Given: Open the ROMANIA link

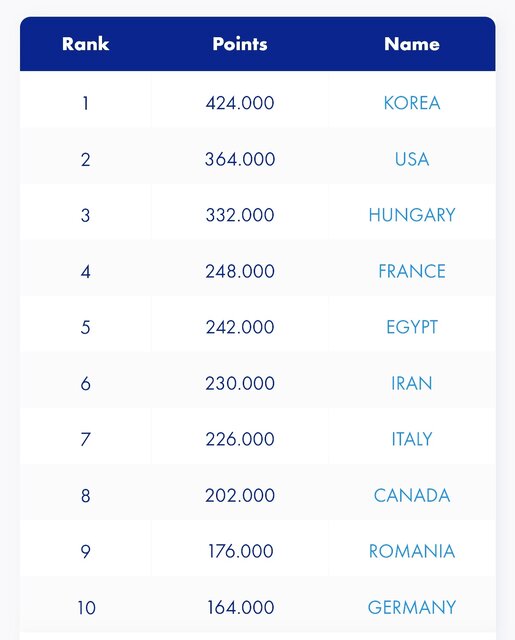Looking at the screenshot, I should point(412,551).
